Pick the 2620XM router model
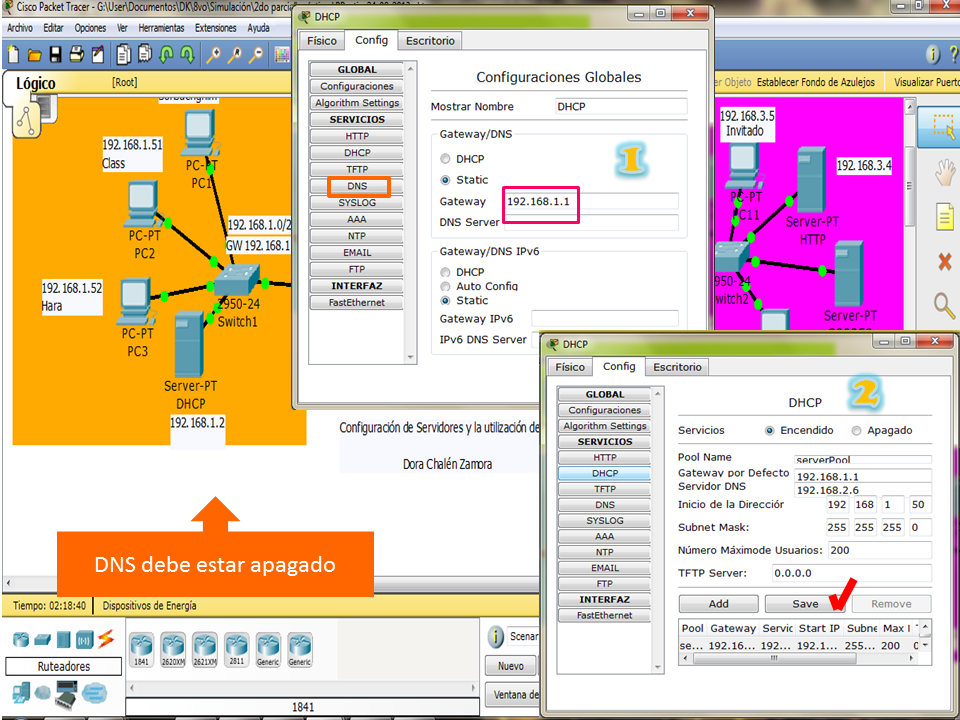The image size is (960, 720). point(173,650)
